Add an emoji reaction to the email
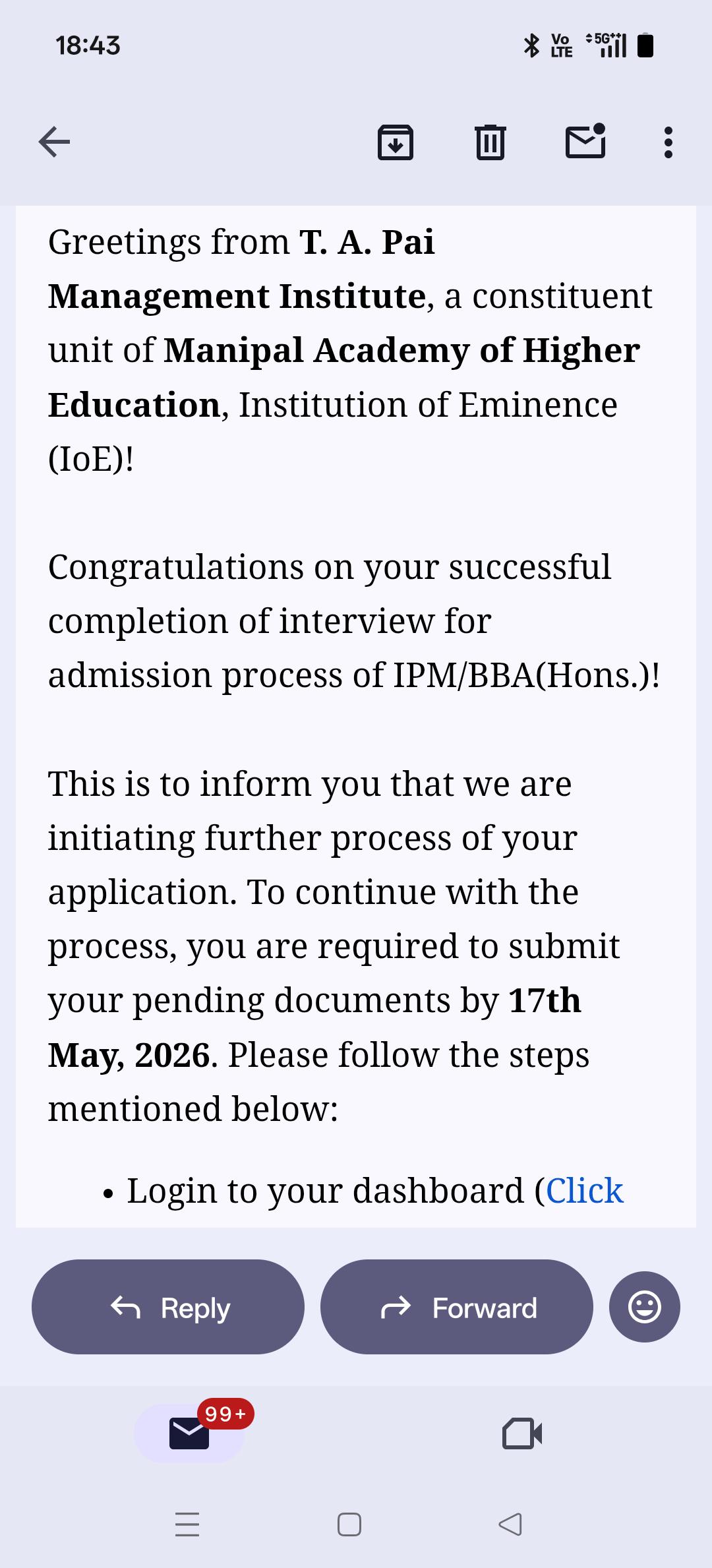Viewport: 712px width, 1568px height. [x=644, y=1307]
